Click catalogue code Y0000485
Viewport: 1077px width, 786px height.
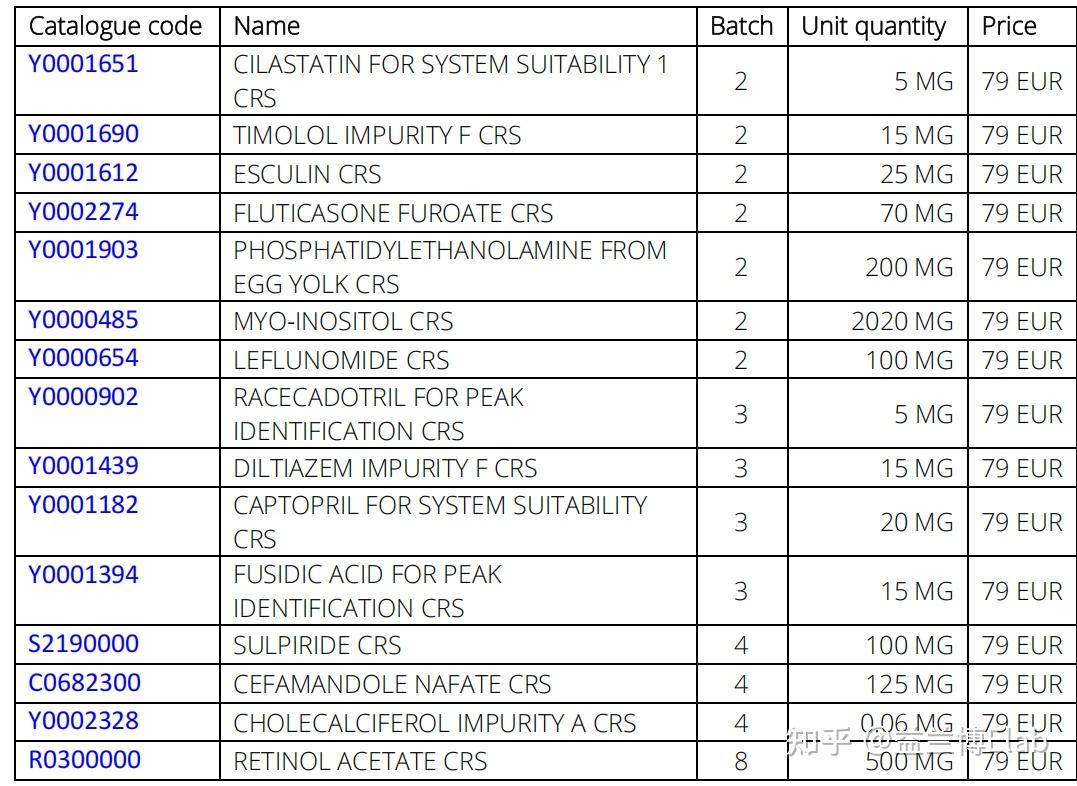point(83,320)
